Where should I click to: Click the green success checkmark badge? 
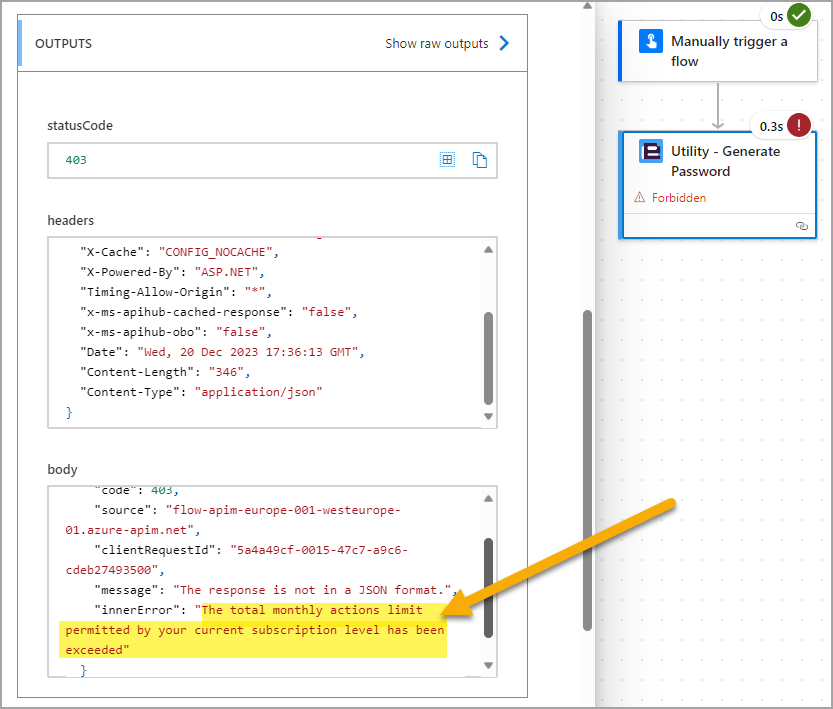coord(798,15)
